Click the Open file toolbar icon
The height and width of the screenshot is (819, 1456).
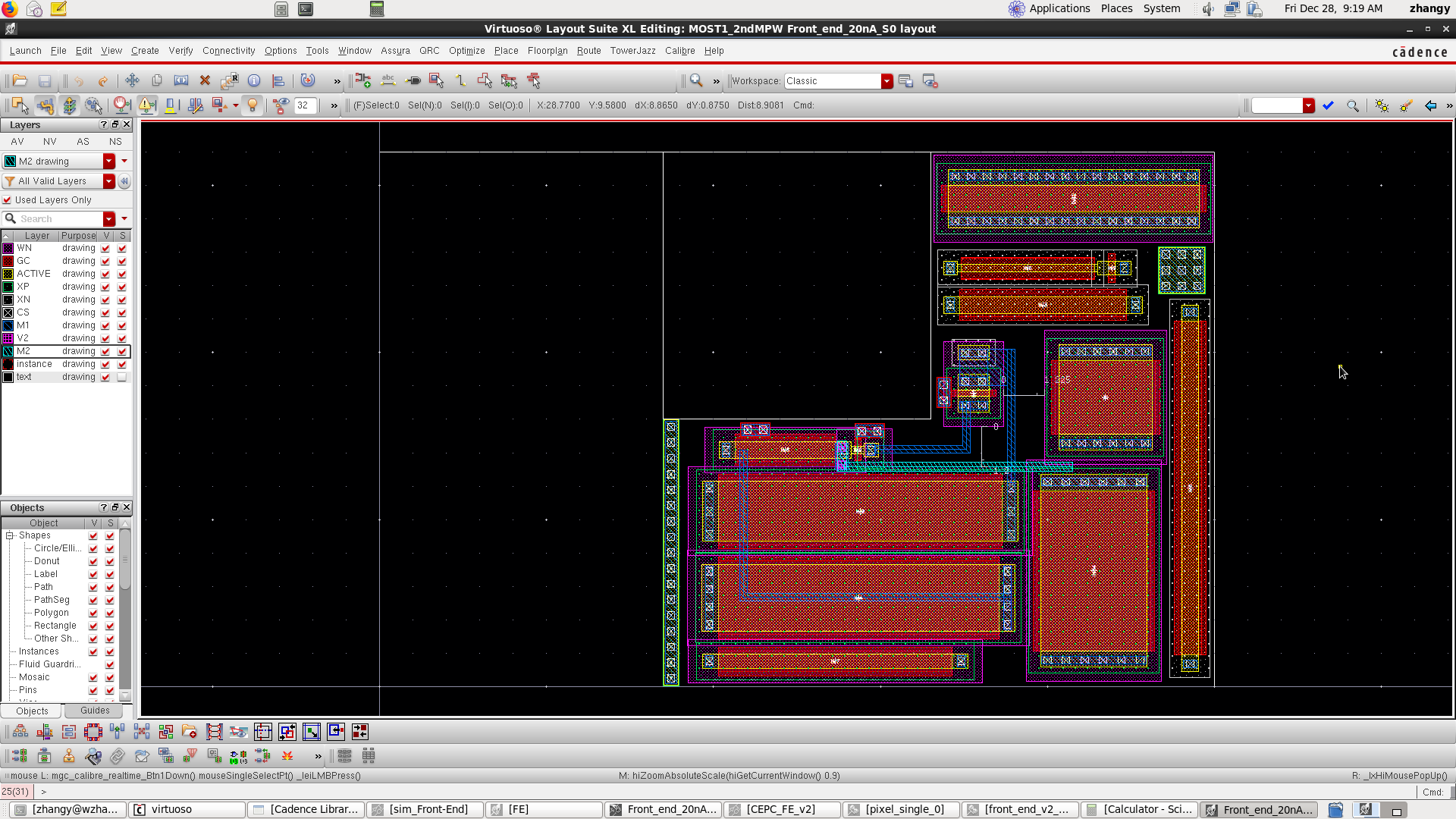20,80
